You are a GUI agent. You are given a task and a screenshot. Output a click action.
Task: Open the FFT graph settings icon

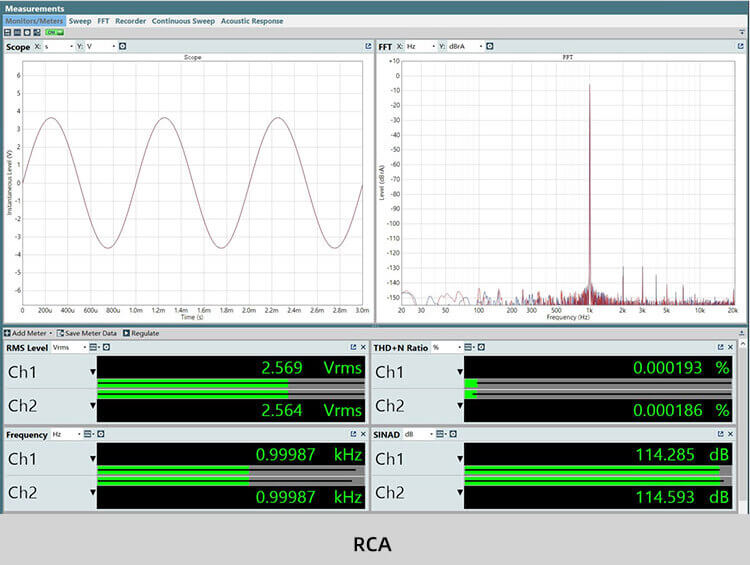(490, 46)
